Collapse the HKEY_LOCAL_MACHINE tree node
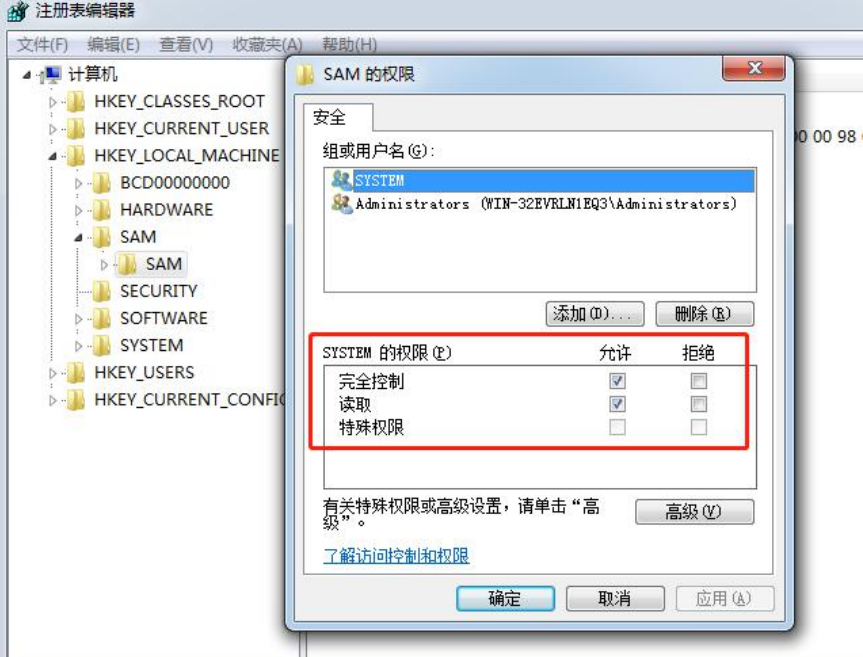 coord(53,156)
